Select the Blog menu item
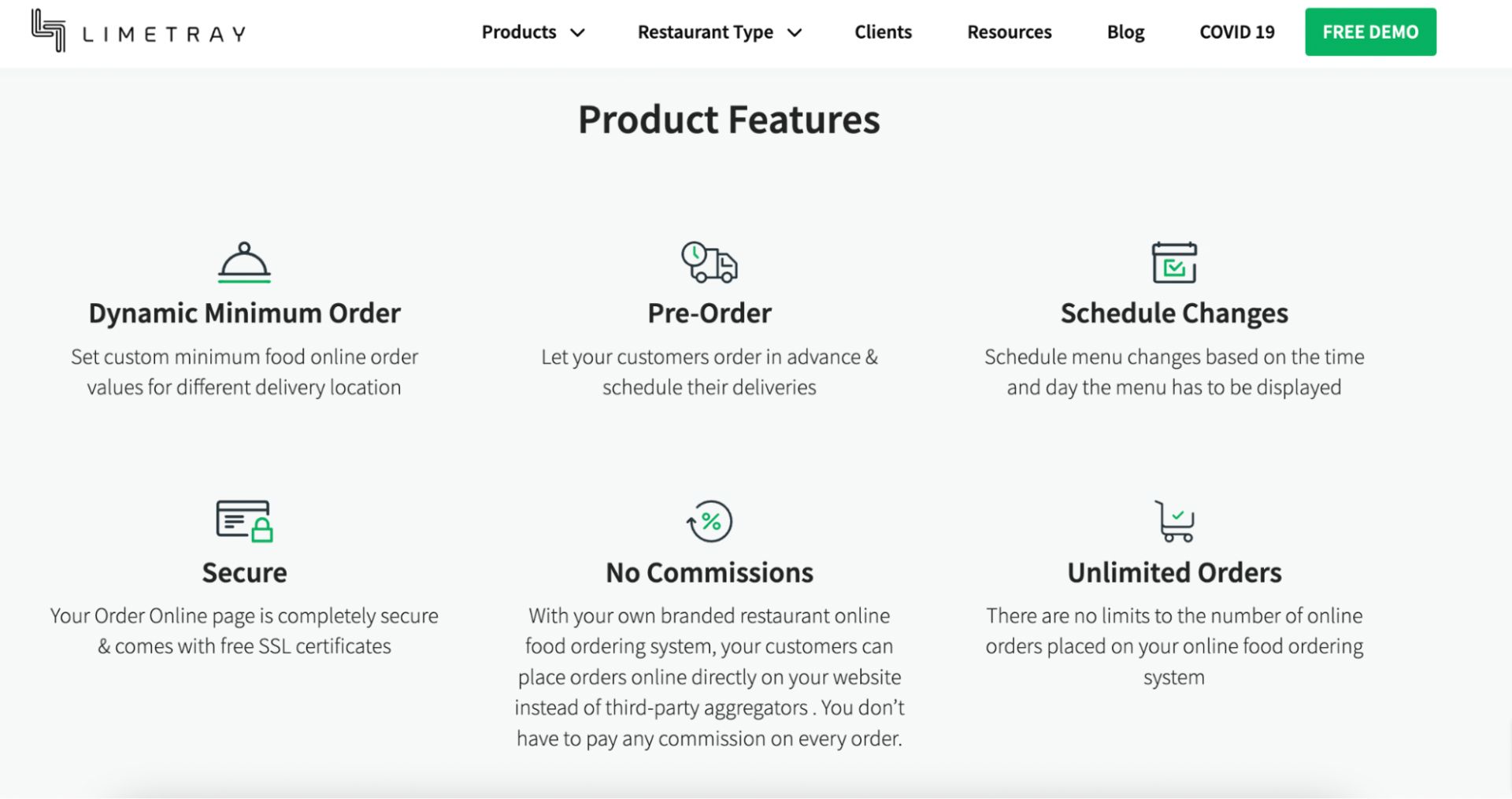This screenshot has width=1512, height=799. 1125,32
